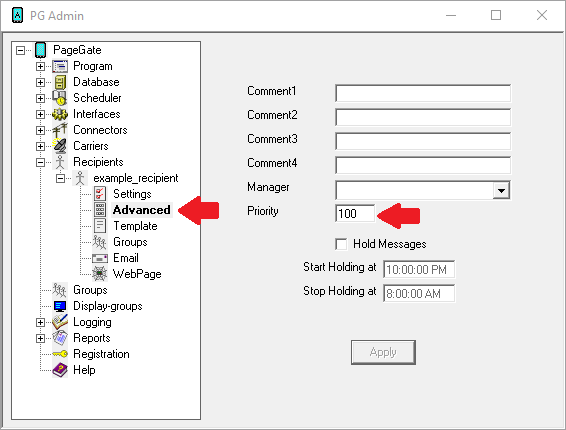566x430 pixels.
Task: Select the Recipients label
Action: pos(98,162)
